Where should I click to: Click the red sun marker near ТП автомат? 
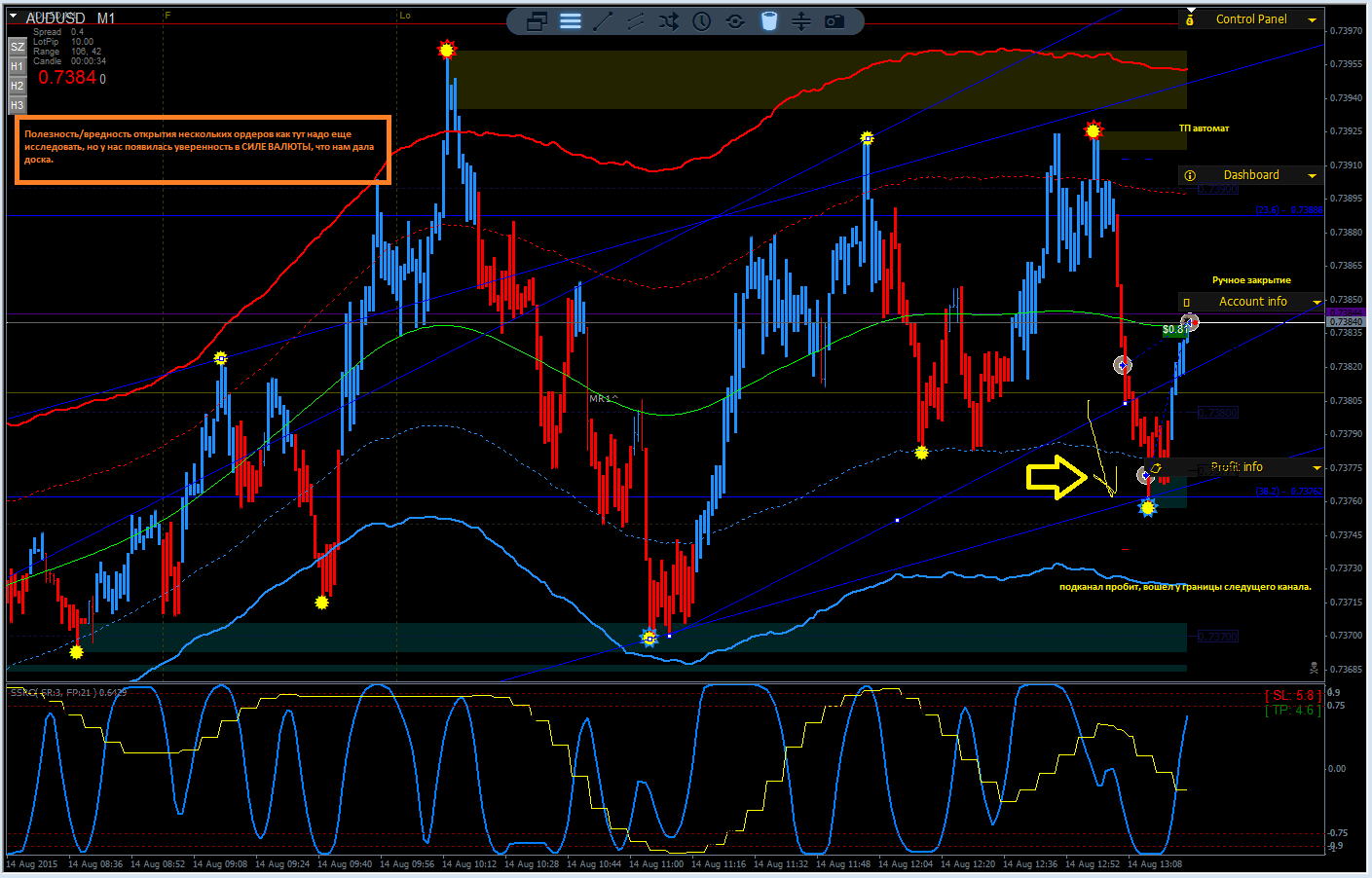[x=1094, y=129]
